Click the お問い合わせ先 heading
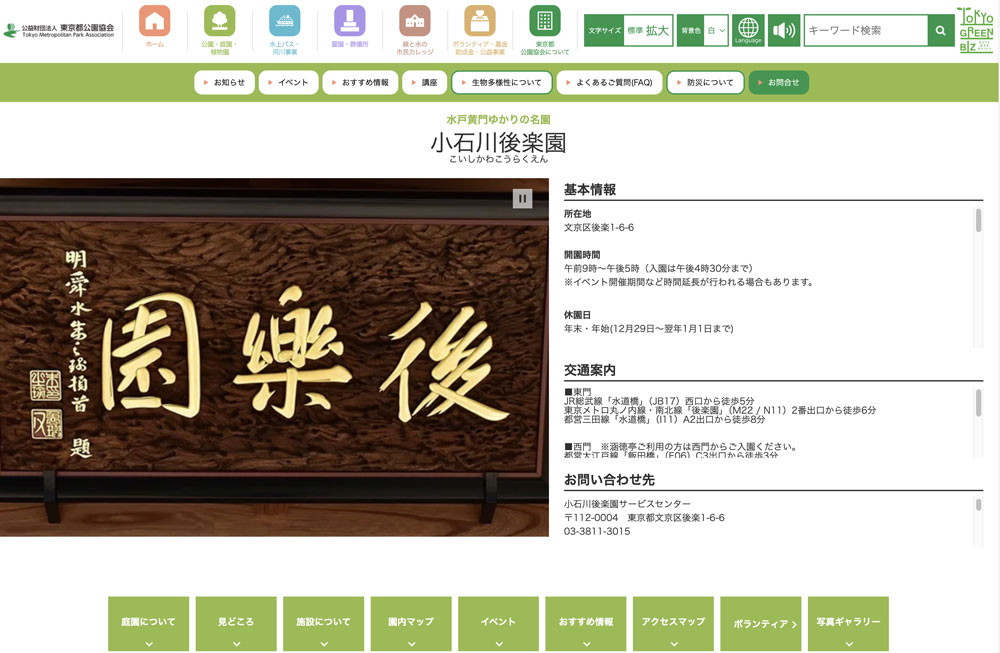This screenshot has height=653, width=1000. 610,480
